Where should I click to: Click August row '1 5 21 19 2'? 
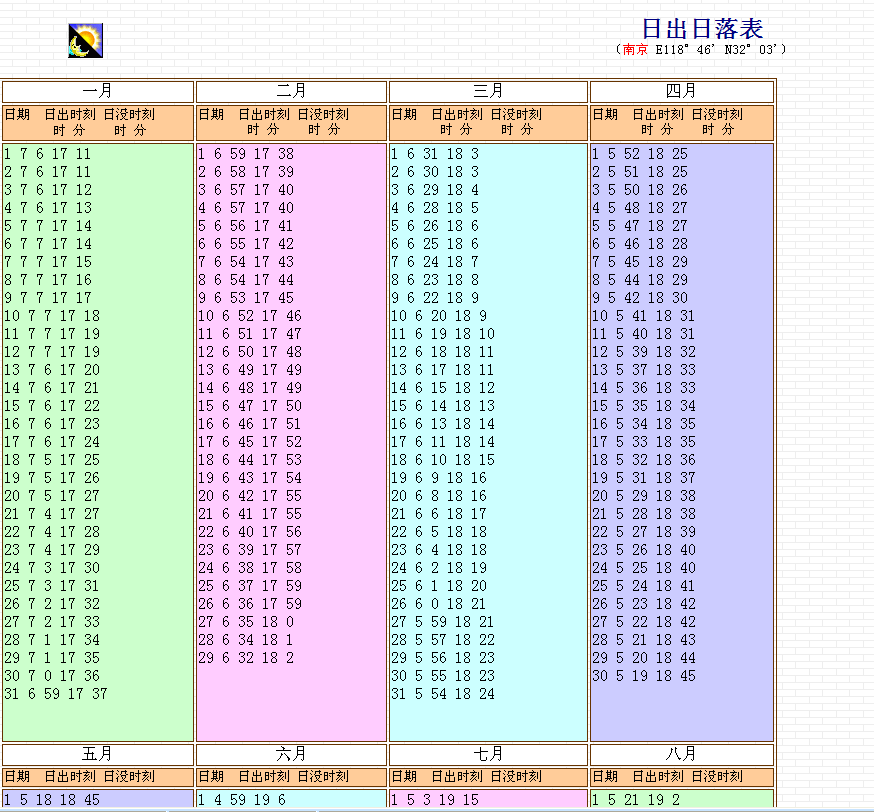point(636,800)
